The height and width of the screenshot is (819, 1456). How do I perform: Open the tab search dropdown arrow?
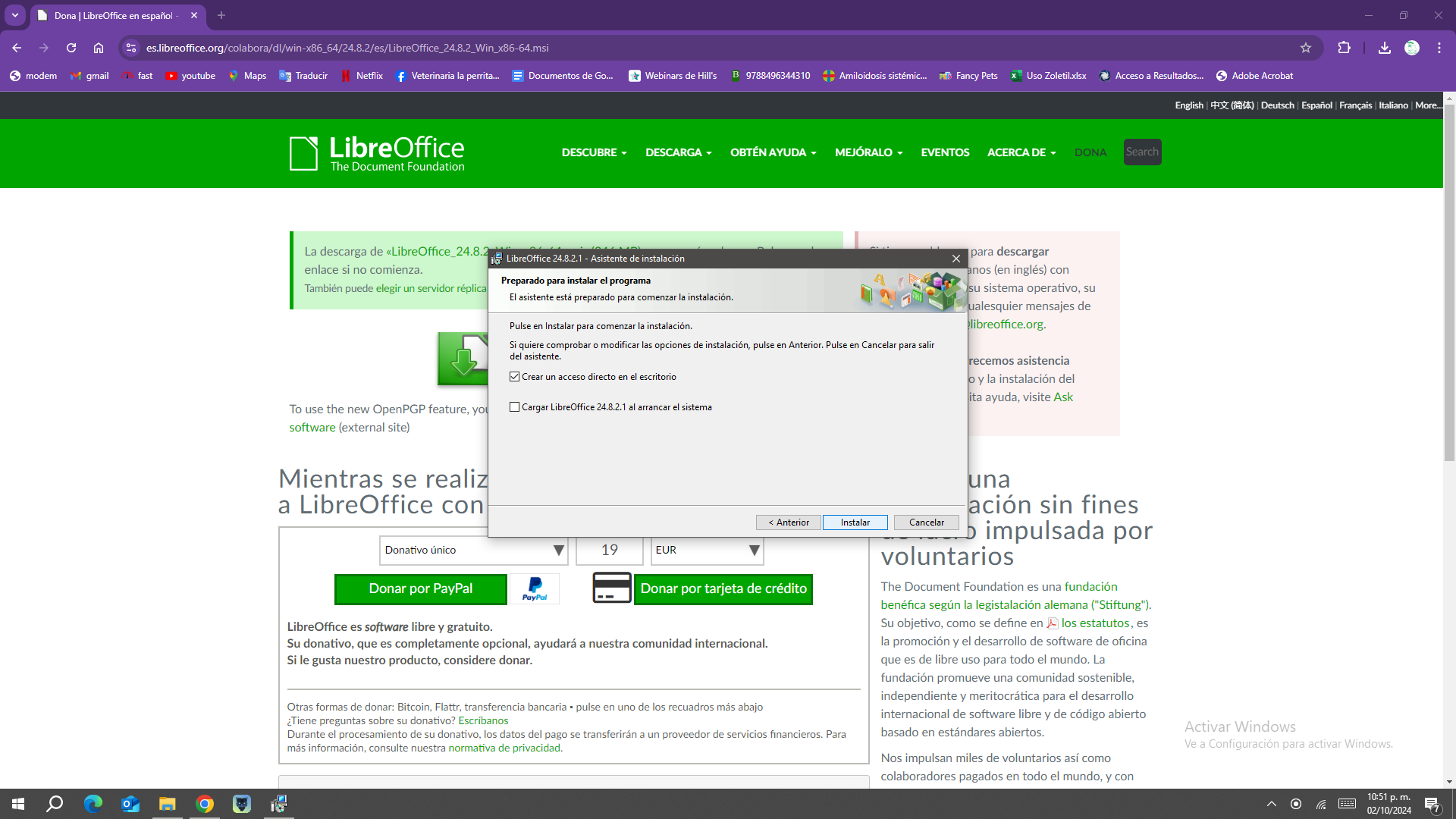pyautogui.click(x=15, y=15)
